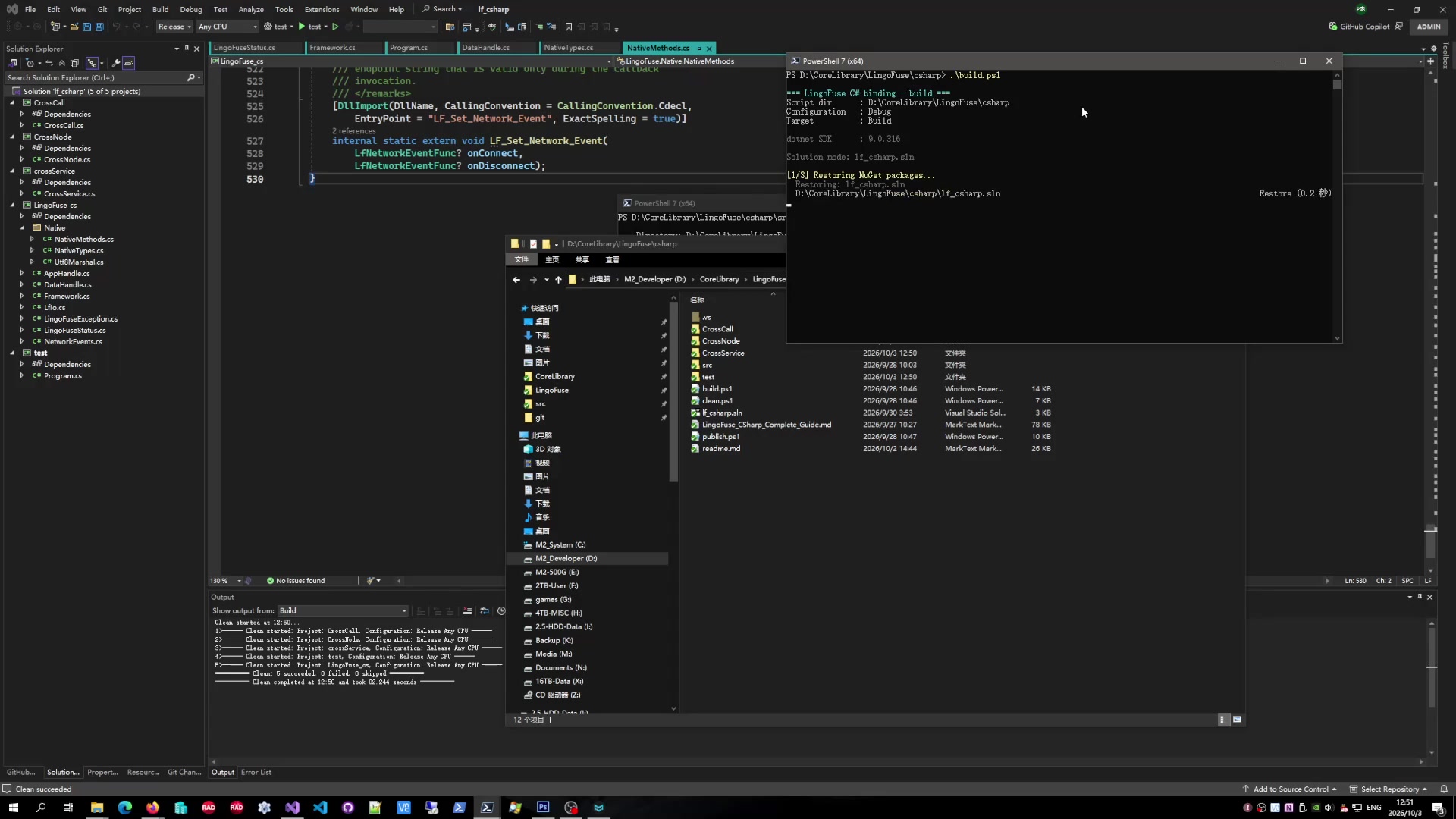Open Photoshop from the taskbar
This screenshot has height=819, width=1456.
(543, 808)
